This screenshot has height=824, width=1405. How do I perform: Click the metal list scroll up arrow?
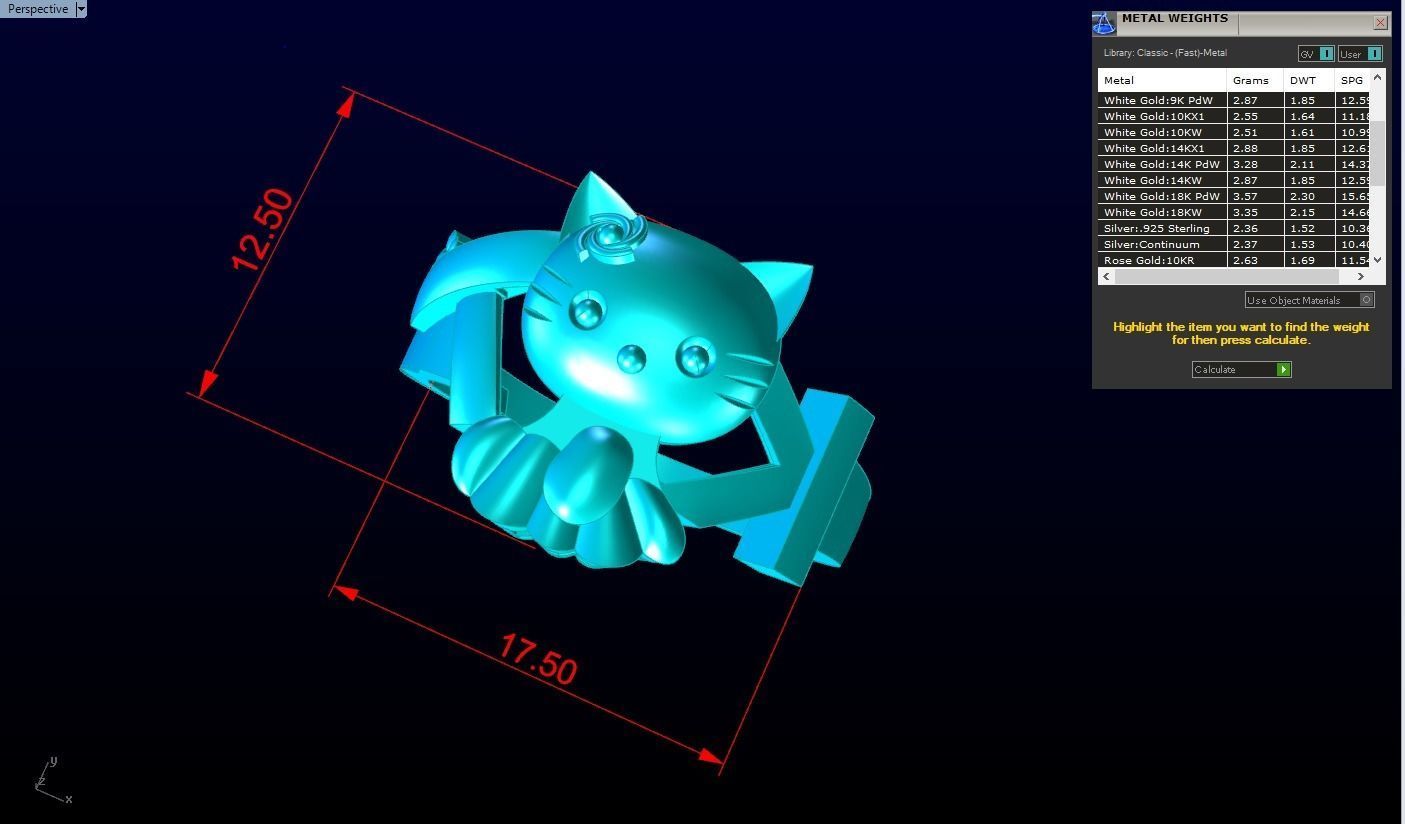tap(1377, 77)
